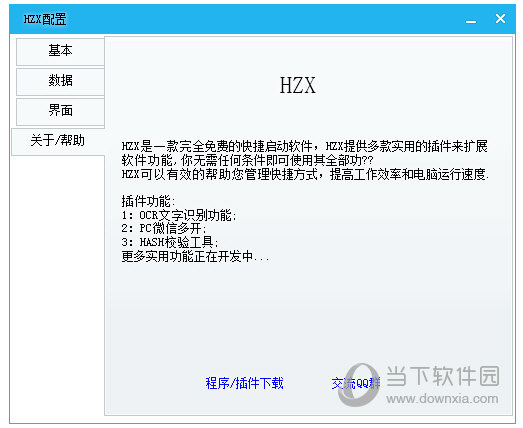Click the large HZX heading
The width and height of the screenshot is (523, 428).
click(x=298, y=85)
